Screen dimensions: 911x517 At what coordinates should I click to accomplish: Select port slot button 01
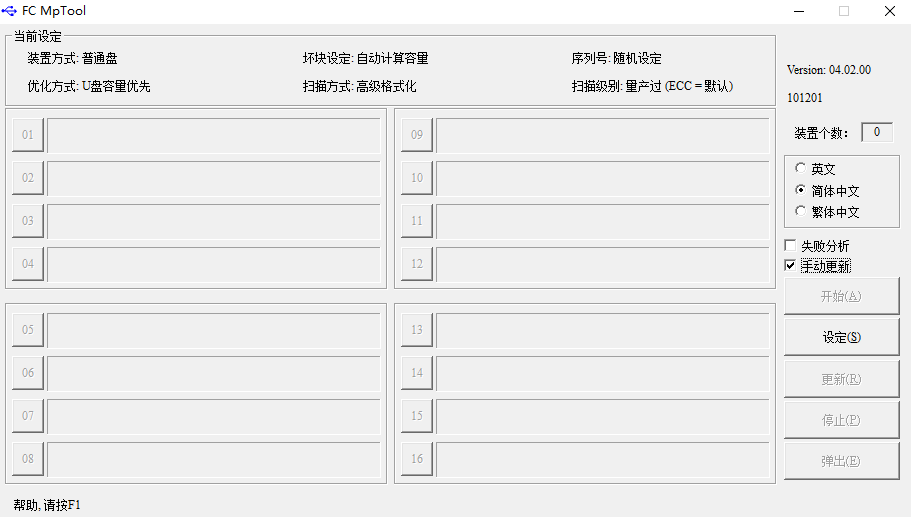click(28, 135)
